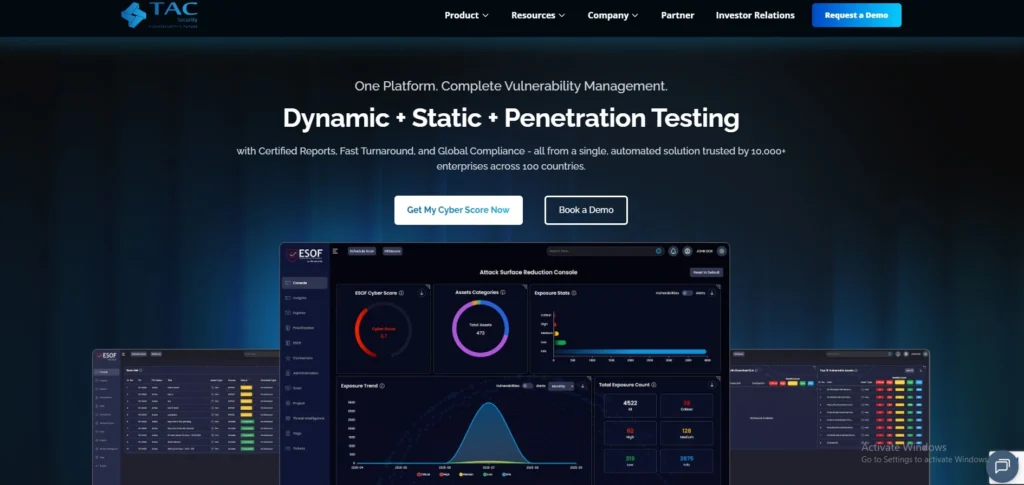Click the ESOF logo in left dashboard preview
1024x485 pixels.
pos(106,356)
